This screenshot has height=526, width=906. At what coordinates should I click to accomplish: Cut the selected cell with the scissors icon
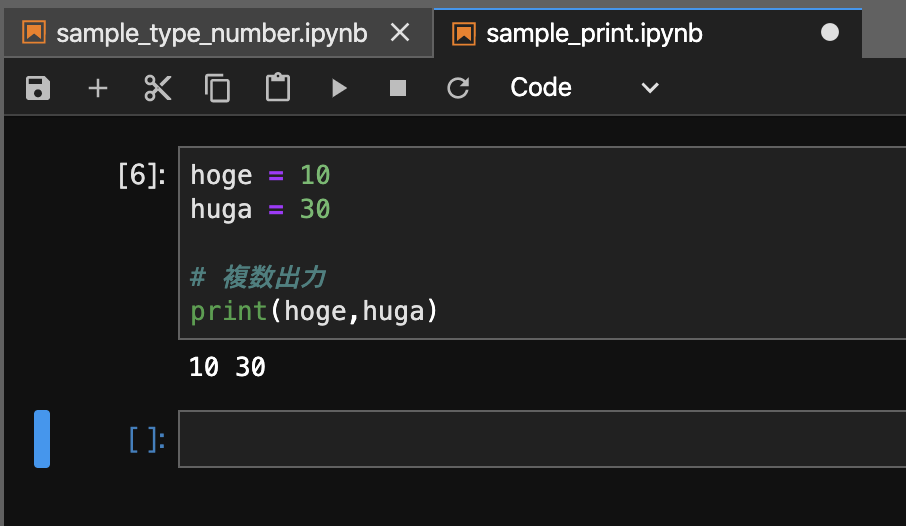157,88
